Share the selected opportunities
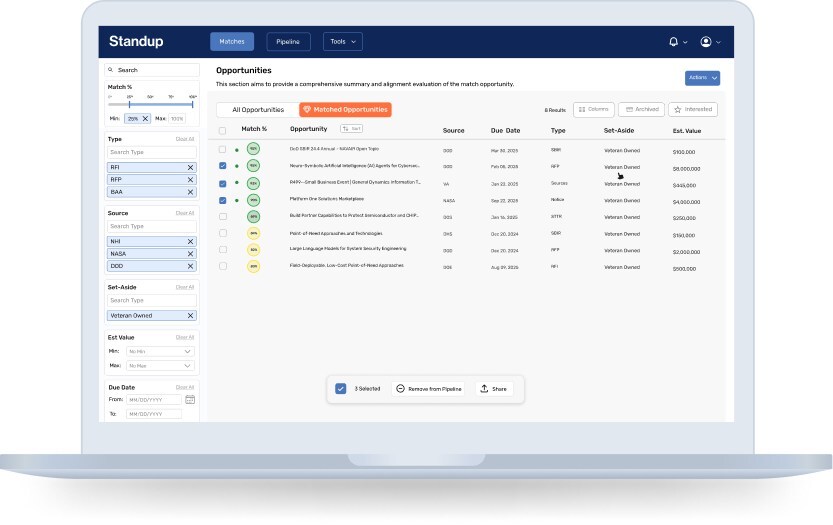This screenshot has width=833, height=525. tap(494, 389)
